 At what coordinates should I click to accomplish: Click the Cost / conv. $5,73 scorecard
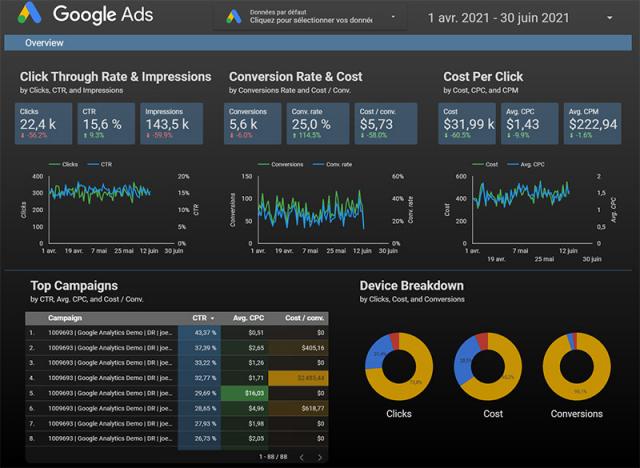pos(386,123)
